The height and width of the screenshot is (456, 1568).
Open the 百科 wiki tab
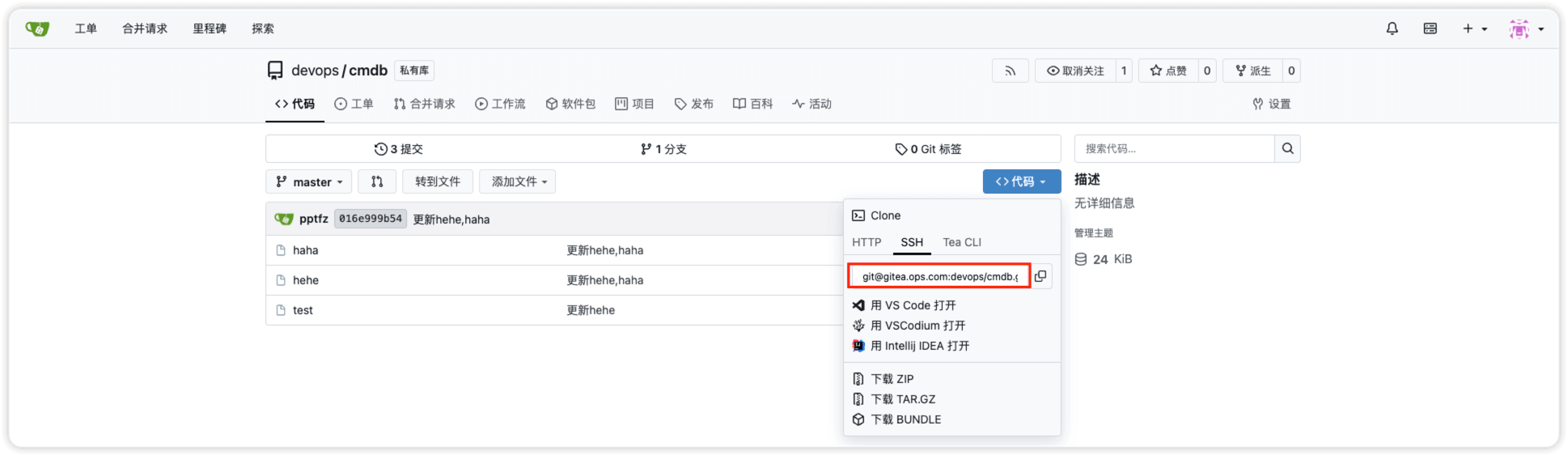pyautogui.click(x=752, y=104)
